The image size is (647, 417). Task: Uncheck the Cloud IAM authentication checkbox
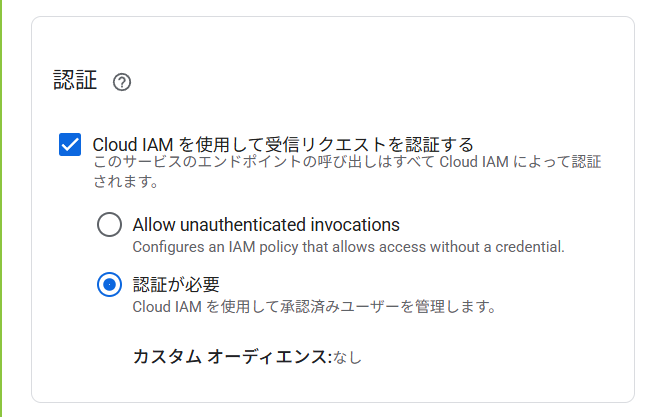pyautogui.click(x=70, y=145)
